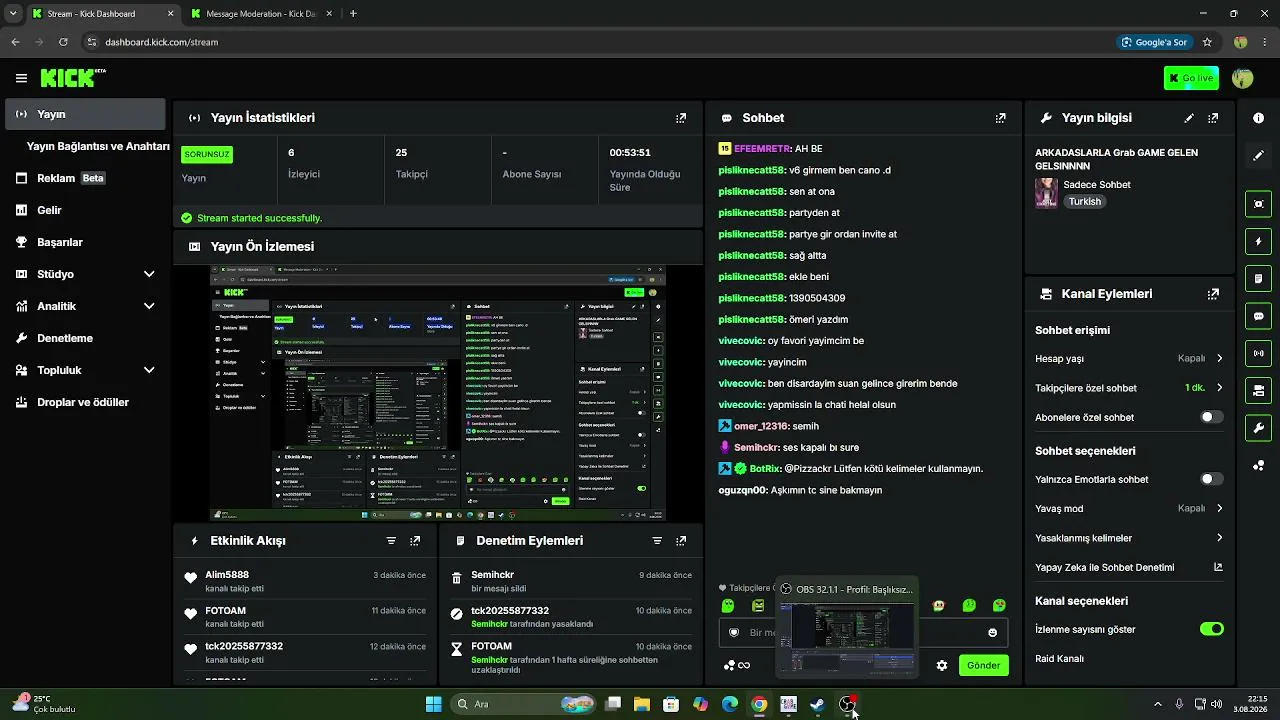Viewport: 1280px width, 720px height.
Task: Open Yapay Zeka ile Sohbet Denetimi link
Action: pos(1127,568)
